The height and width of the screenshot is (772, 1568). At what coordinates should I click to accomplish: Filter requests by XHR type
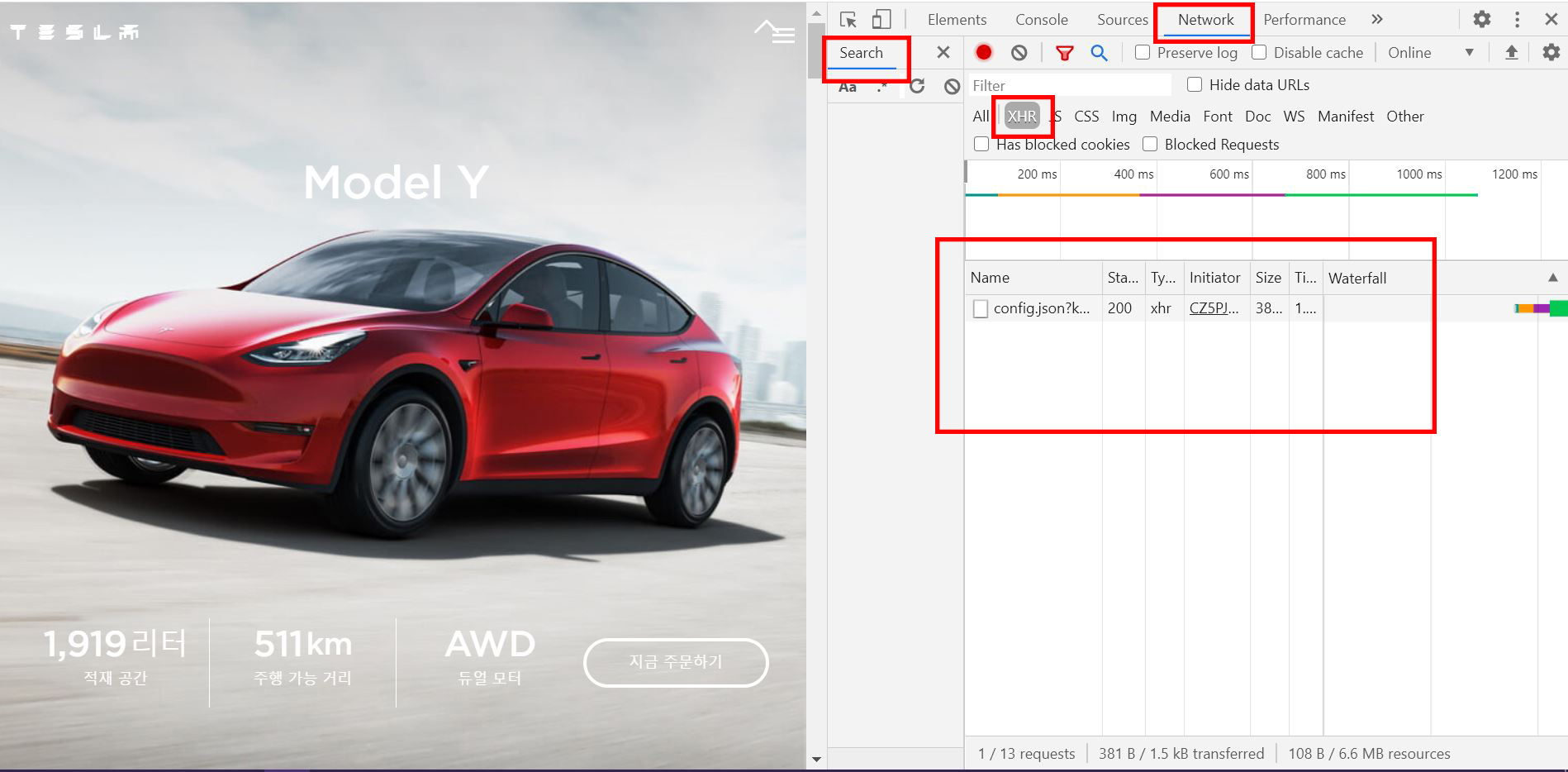tap(1022, 117)
